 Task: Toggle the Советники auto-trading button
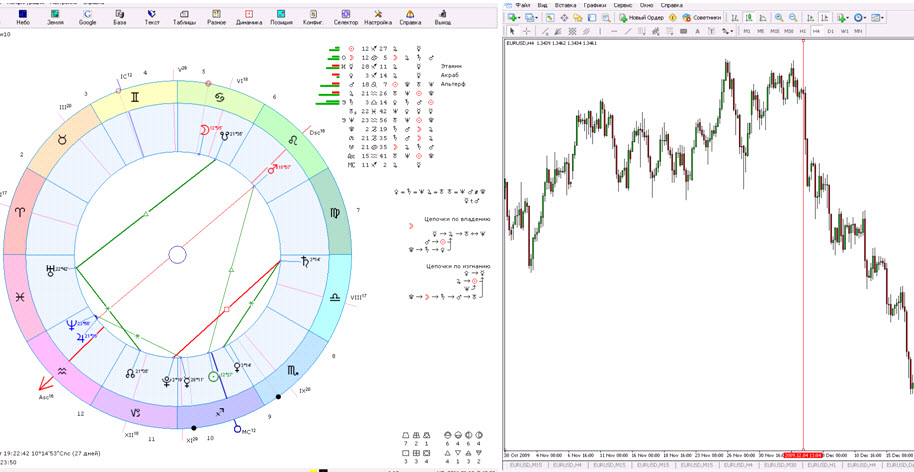pos(702,17)
